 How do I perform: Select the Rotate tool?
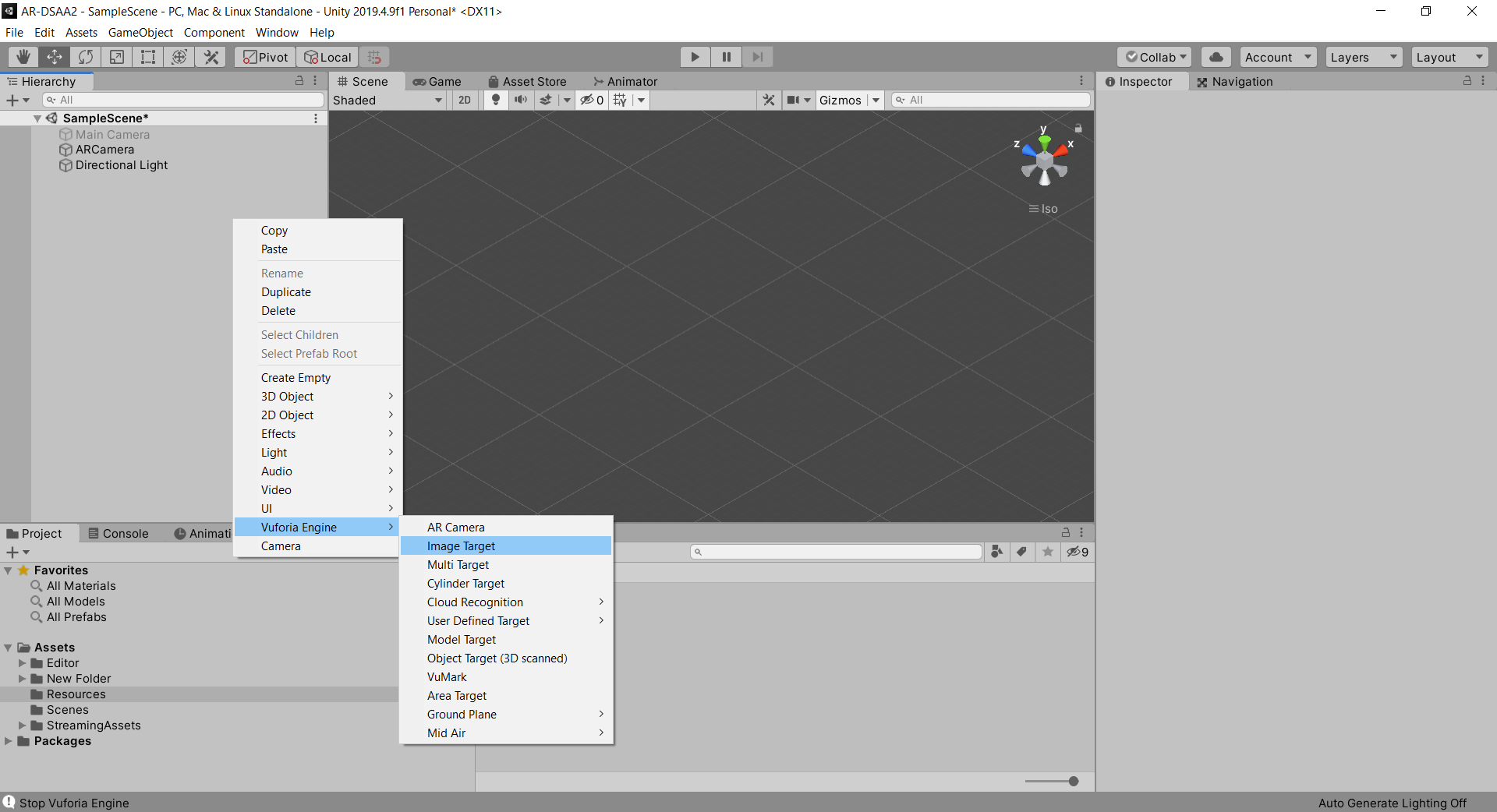tap(86, 57)
